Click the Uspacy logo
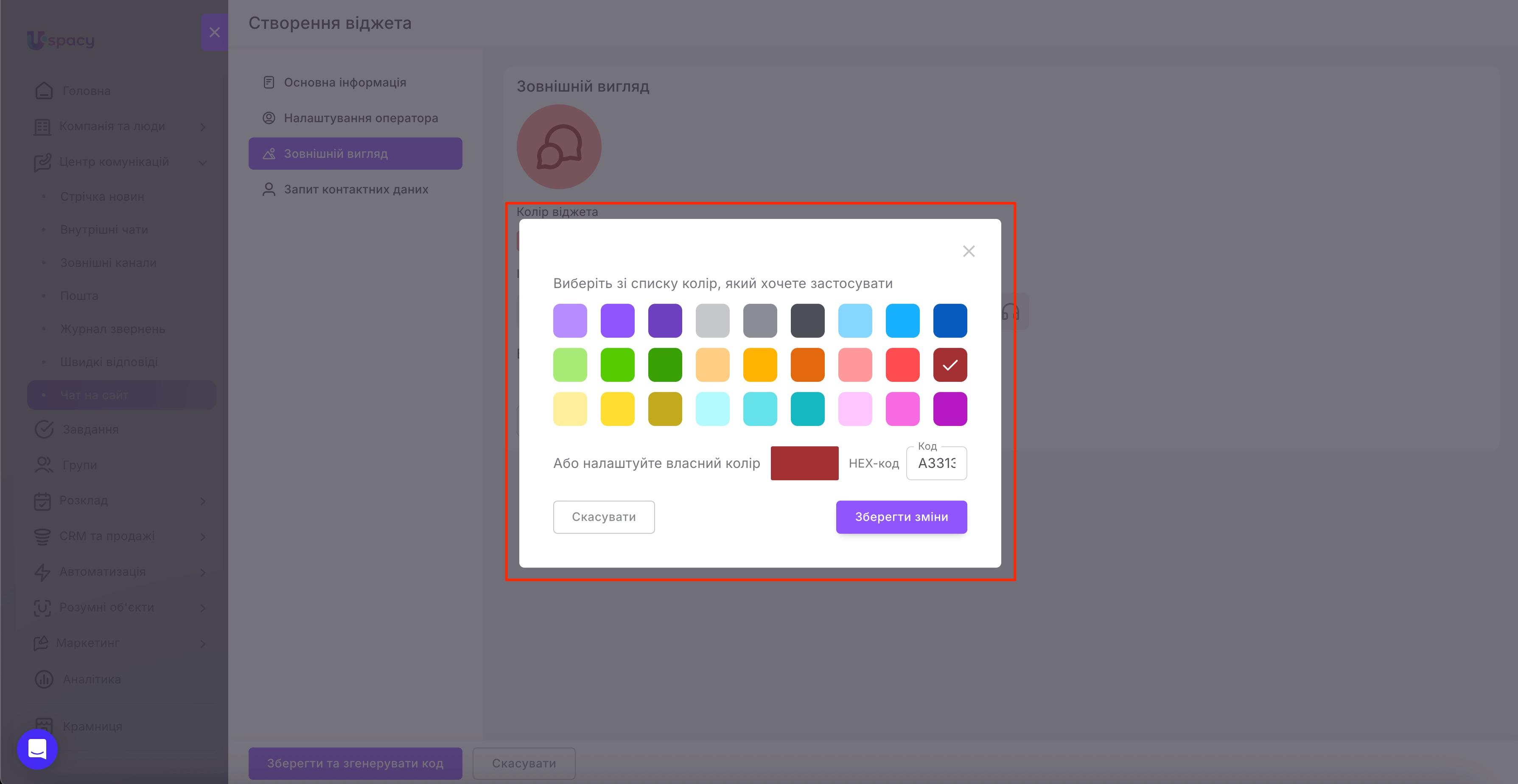This screenshot has height=784, width=1518. pyautogui.click(x=61, y=40)
